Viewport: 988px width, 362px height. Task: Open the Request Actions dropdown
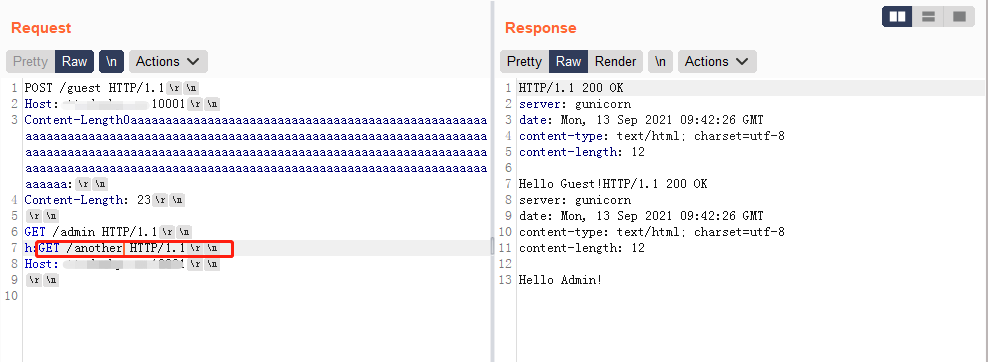168,62
